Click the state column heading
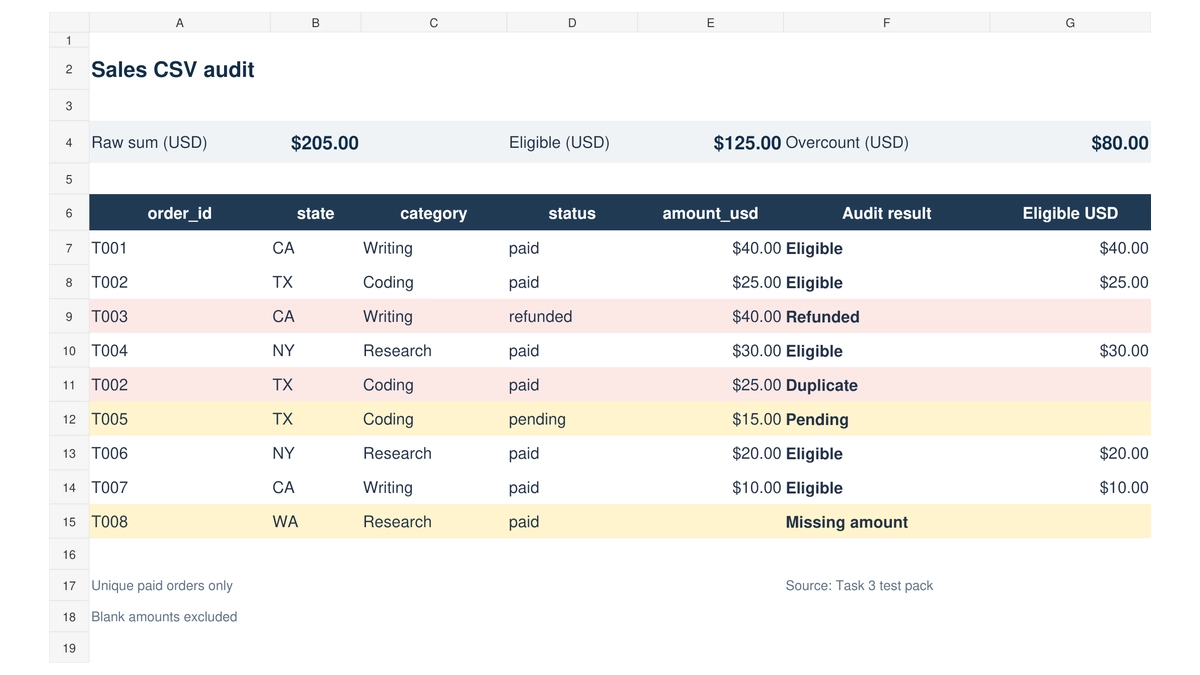1200x675 pixels. coord(315,213)
